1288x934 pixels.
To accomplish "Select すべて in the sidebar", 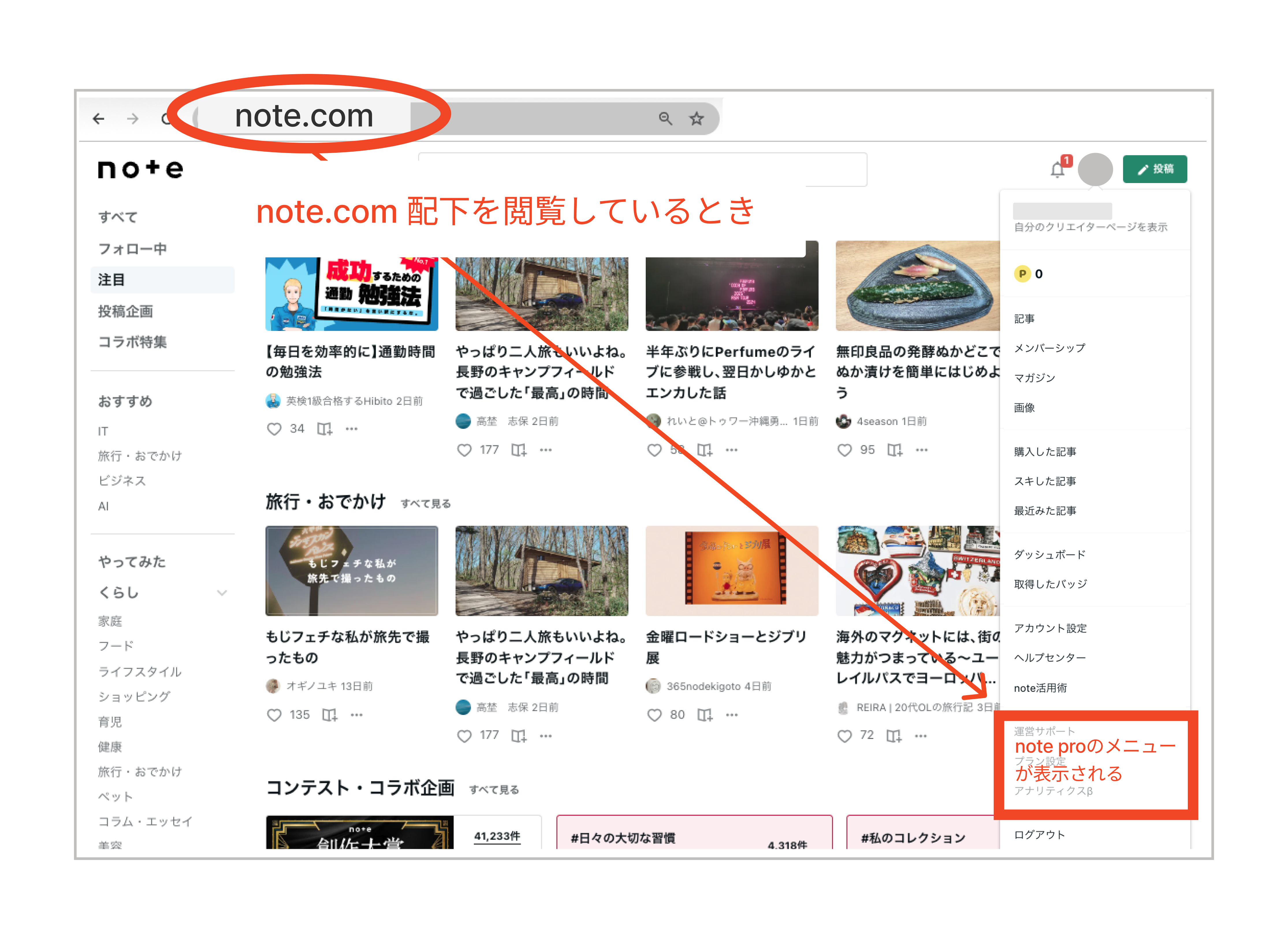I will pyautogui.click(x=118, y=217).
